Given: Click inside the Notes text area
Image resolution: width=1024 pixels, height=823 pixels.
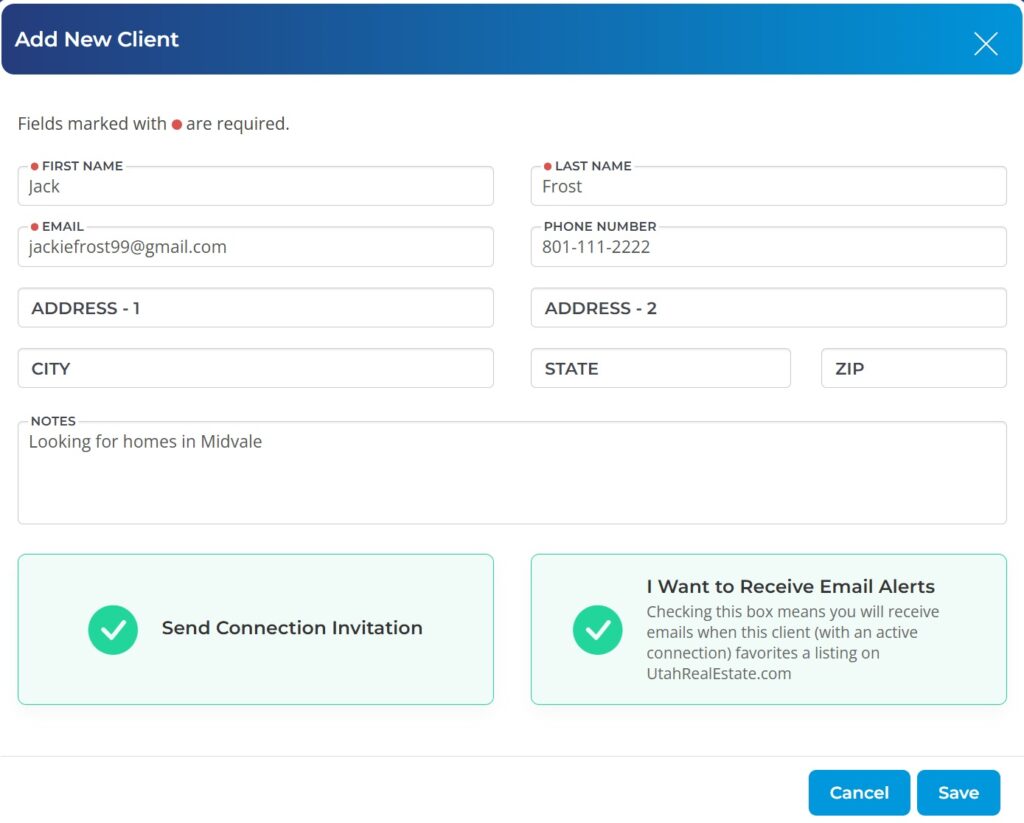Looking at the screenshot, I should click(x=512, y=475).
